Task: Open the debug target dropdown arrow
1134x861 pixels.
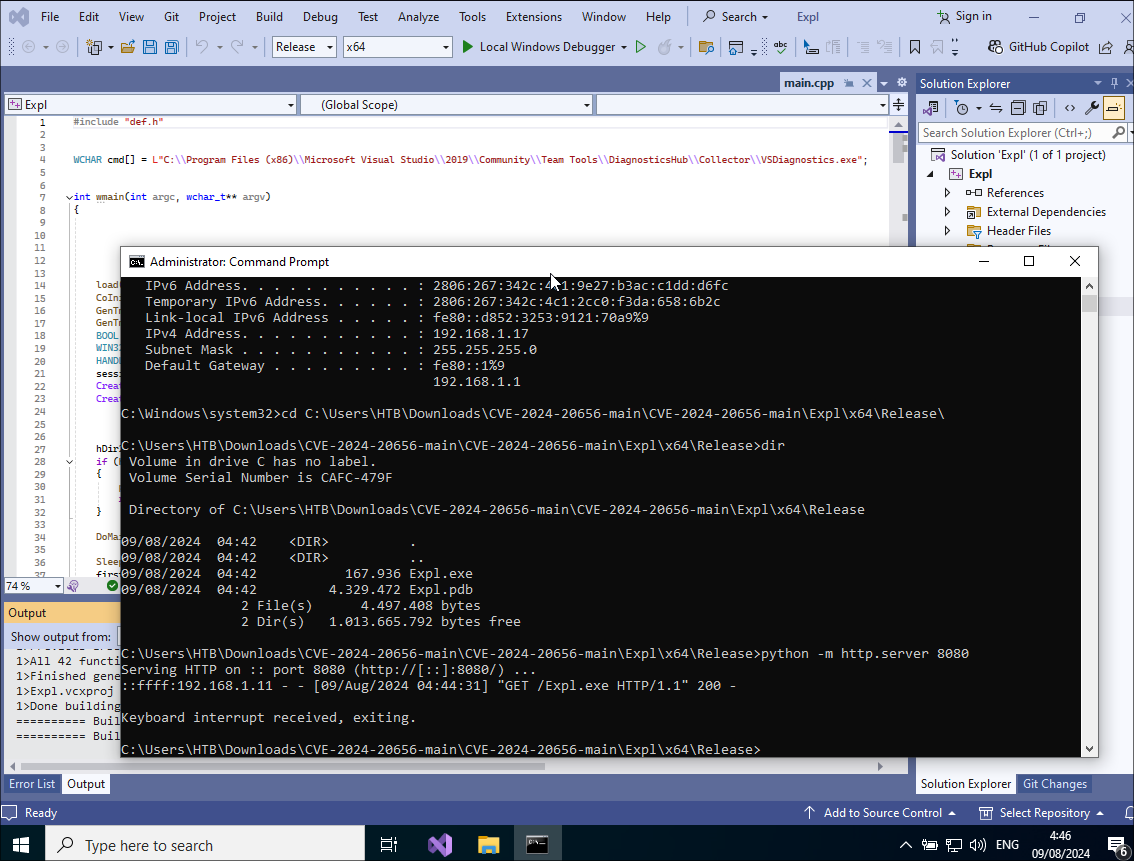Action: point(623,47)
